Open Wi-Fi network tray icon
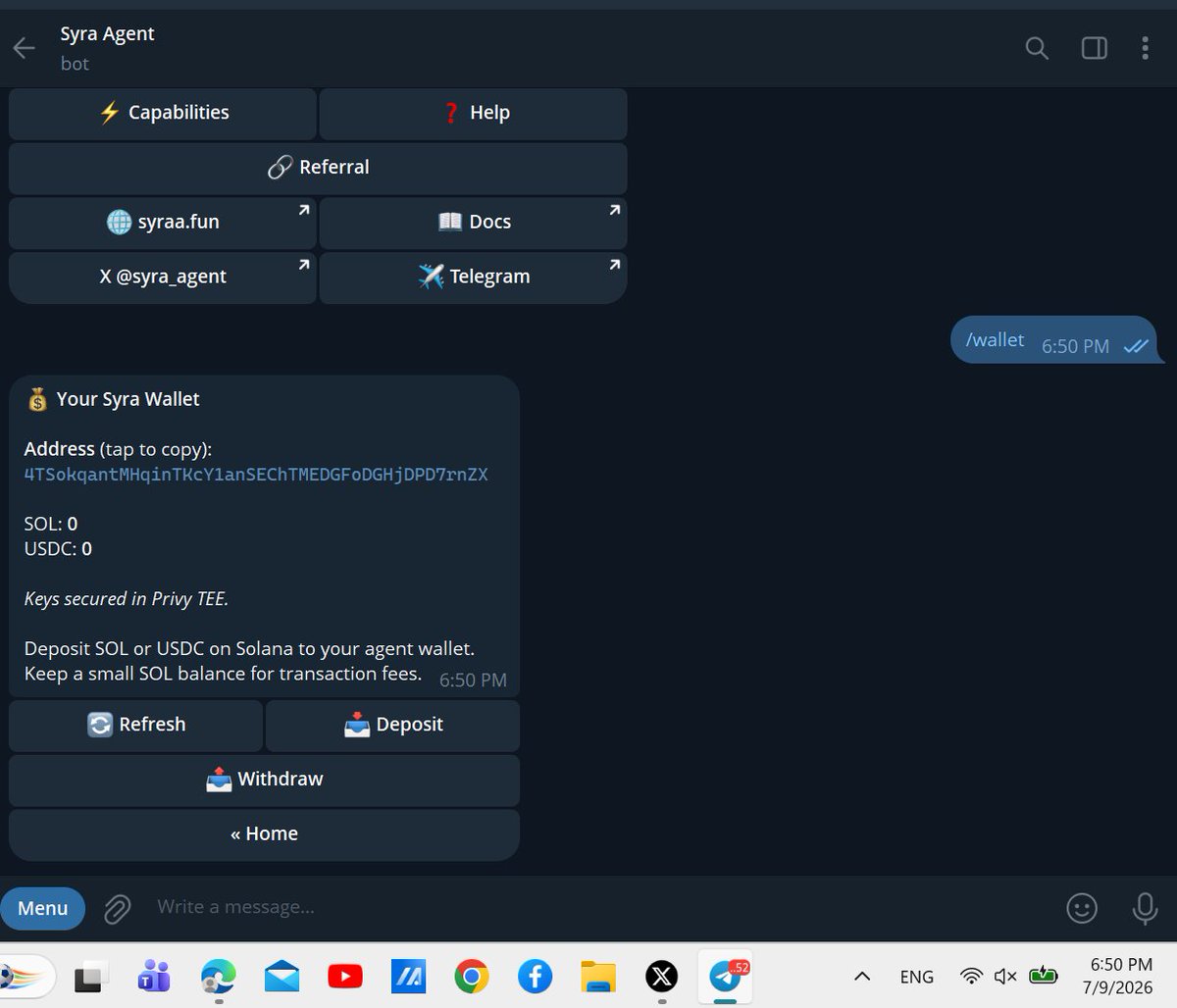1177x1008 pixels. pos(971,976)
